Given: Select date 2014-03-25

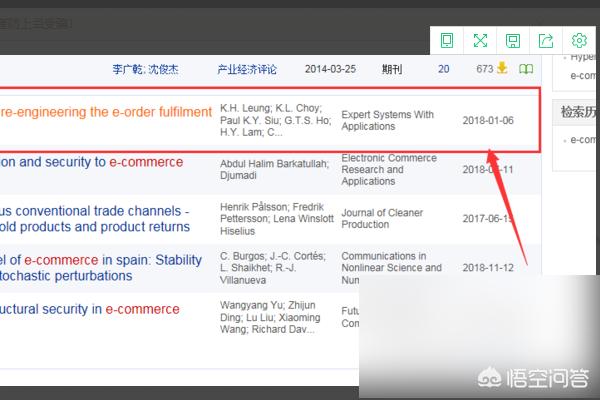Looking at the screenshot, I should click(330, 69).
